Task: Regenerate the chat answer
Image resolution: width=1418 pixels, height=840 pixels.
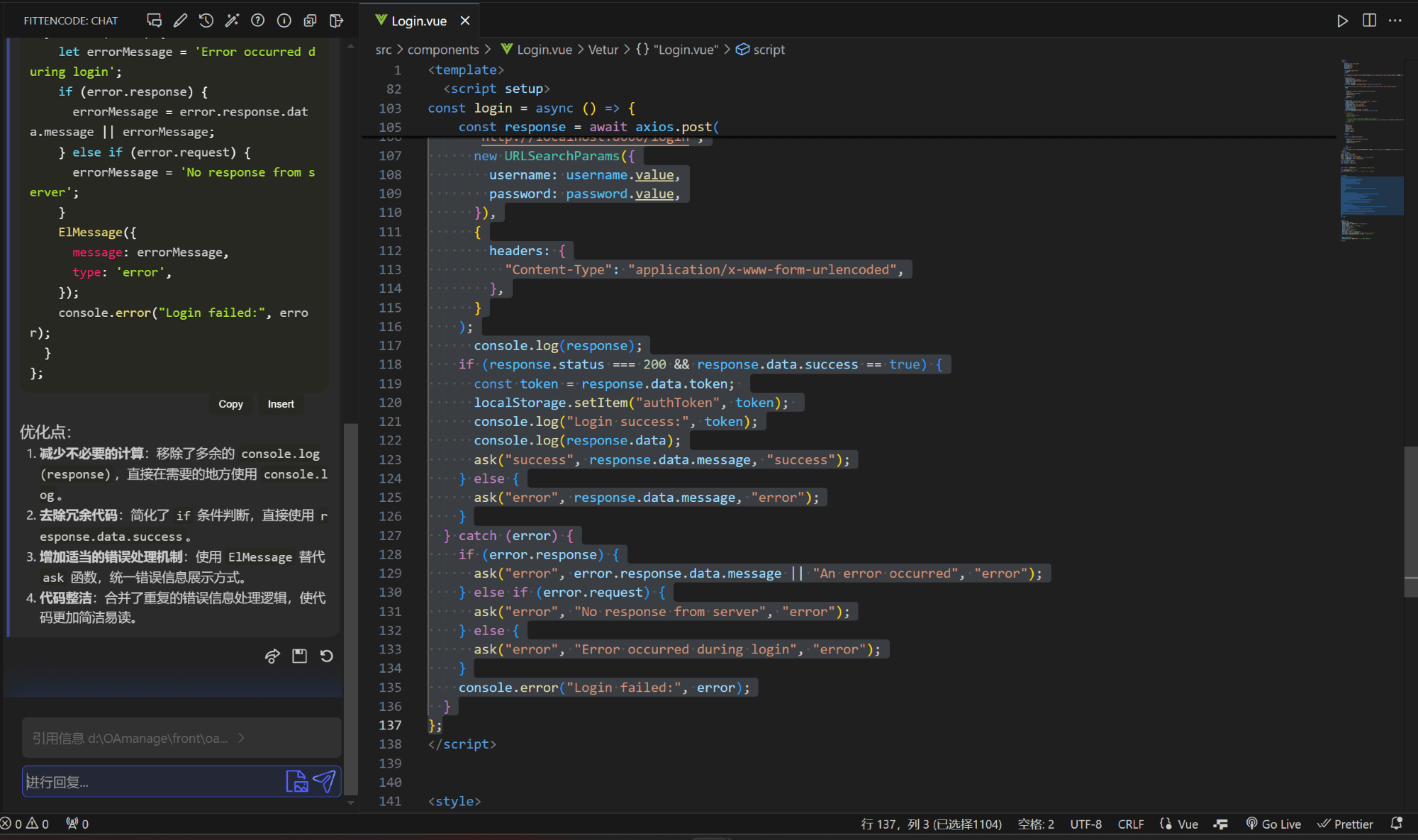Action: pyautogui.click(x=326, y=656)
